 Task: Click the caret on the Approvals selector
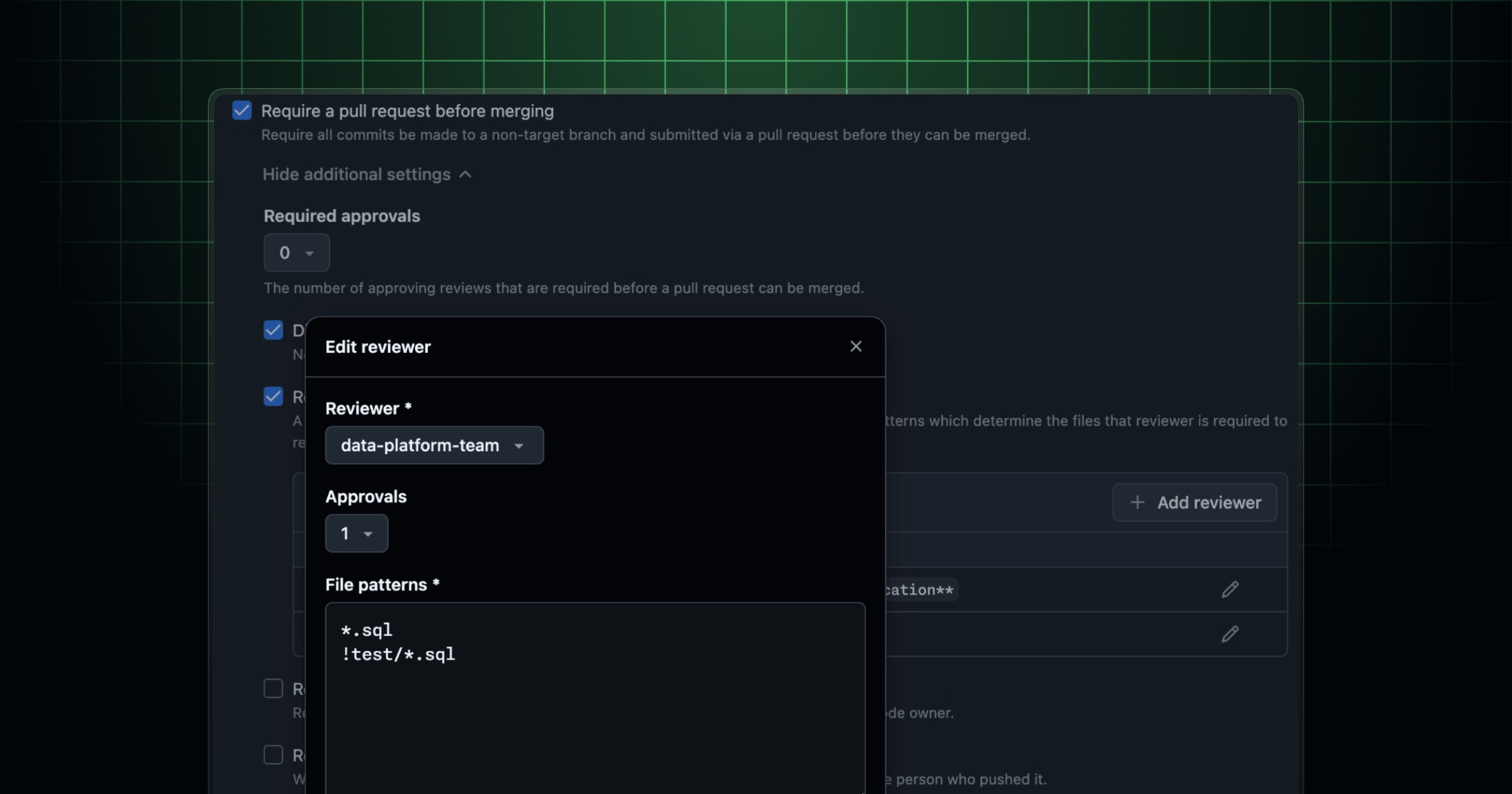point(369,533)
